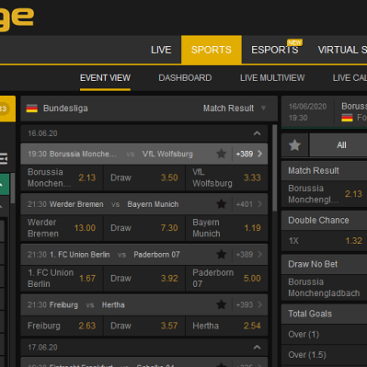Viewport: 367px width, 367px height.
Task: Collapse the 17.06.20 date group
Action: click(x=257, y=347)
